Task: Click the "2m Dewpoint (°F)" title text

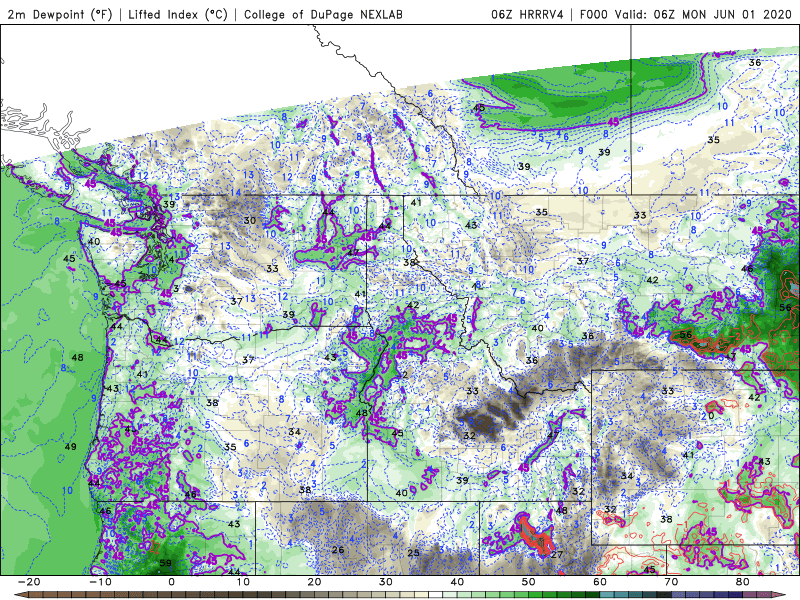Action: [x=59, y=15]
